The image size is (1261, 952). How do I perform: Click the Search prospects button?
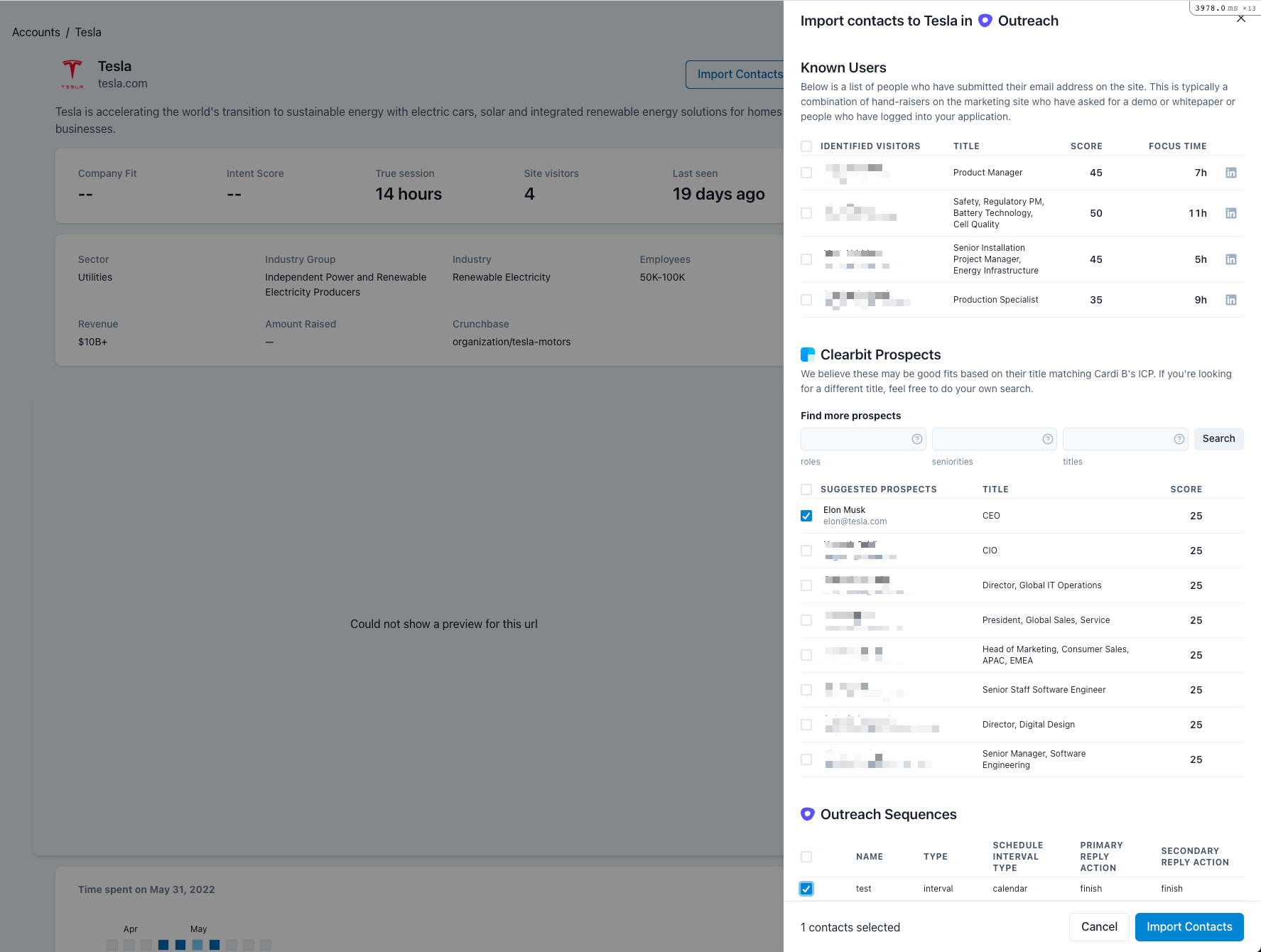1218,439
